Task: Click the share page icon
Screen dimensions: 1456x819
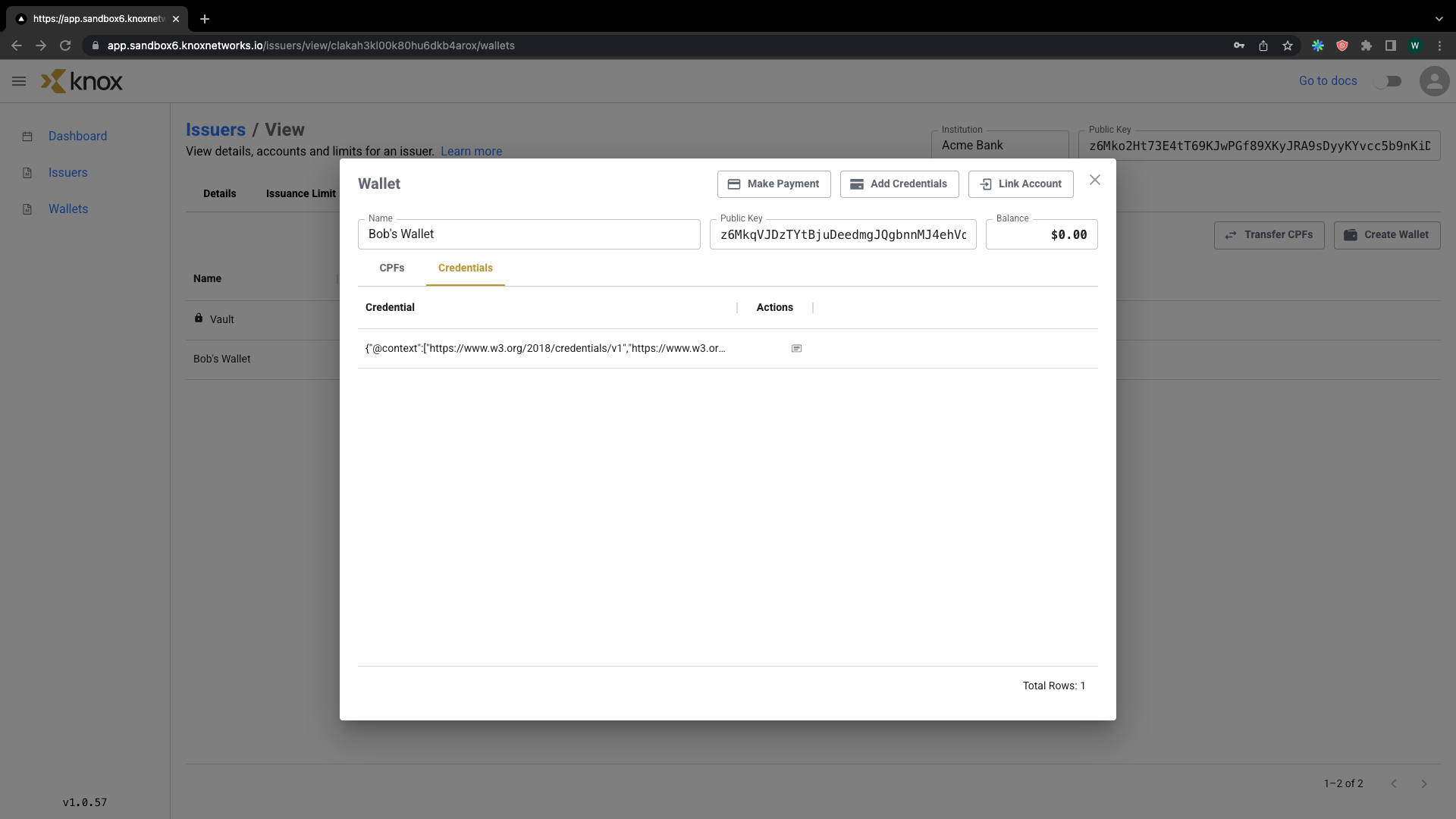Action: (1263, 45)
